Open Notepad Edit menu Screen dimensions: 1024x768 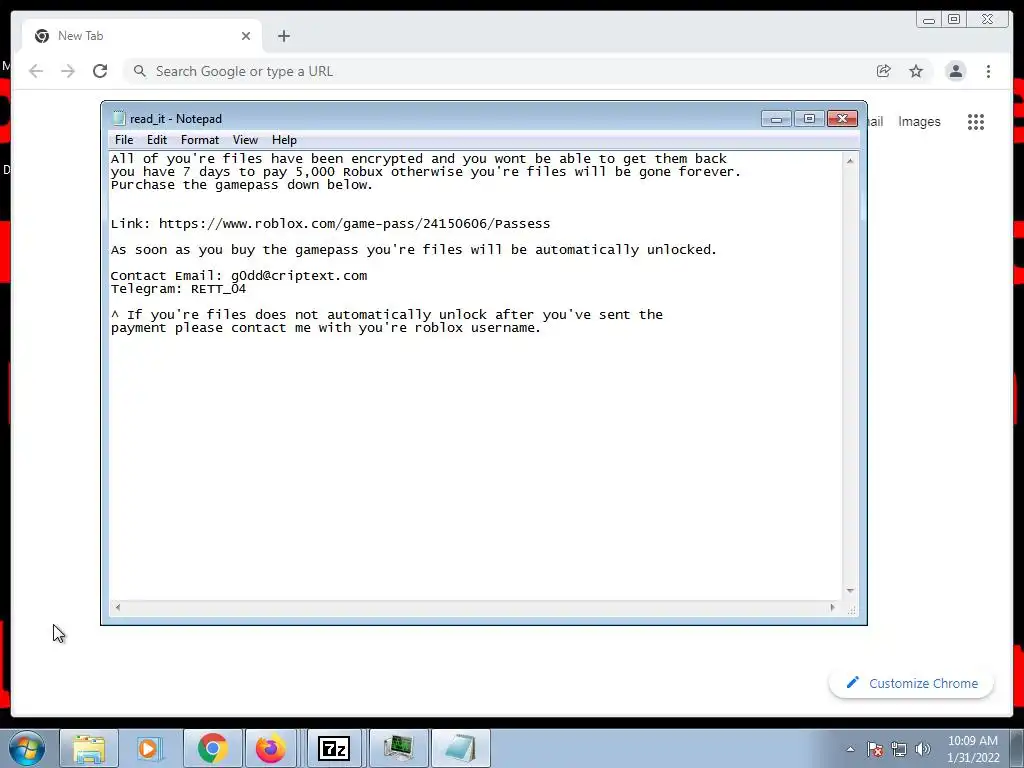pos(157,140)
